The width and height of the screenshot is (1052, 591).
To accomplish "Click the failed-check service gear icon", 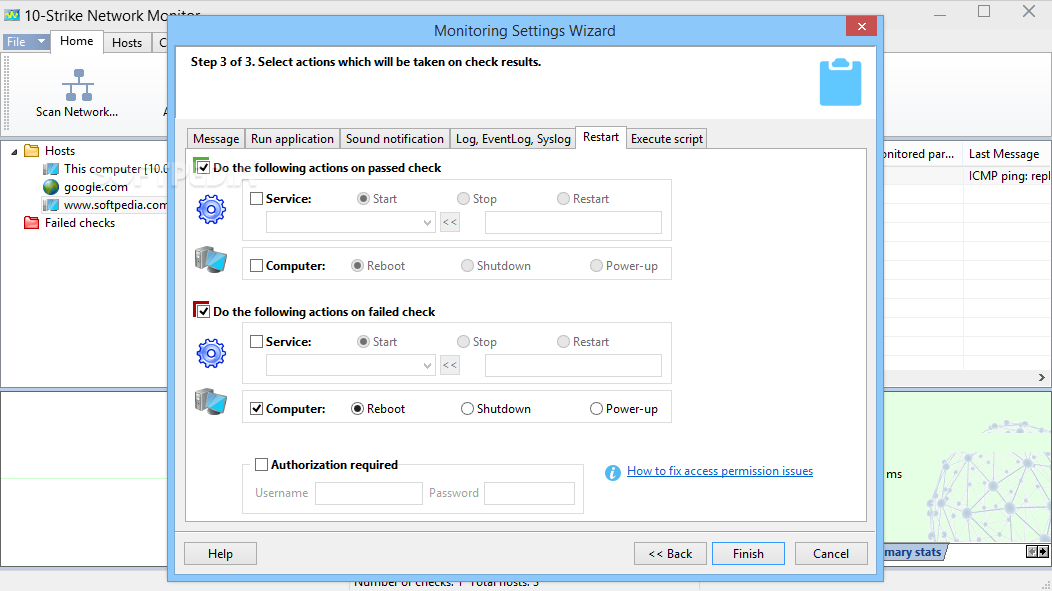I will (x=211, y=353).
